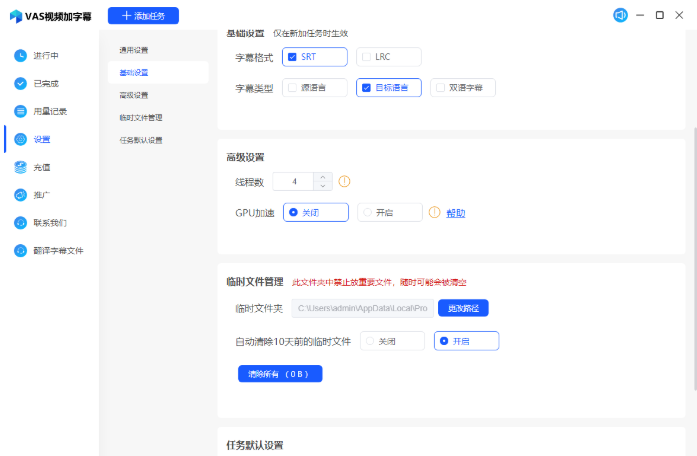Open the 进行中 task list
This screenshot has width=697, height=456.
[x=46, y=56]
